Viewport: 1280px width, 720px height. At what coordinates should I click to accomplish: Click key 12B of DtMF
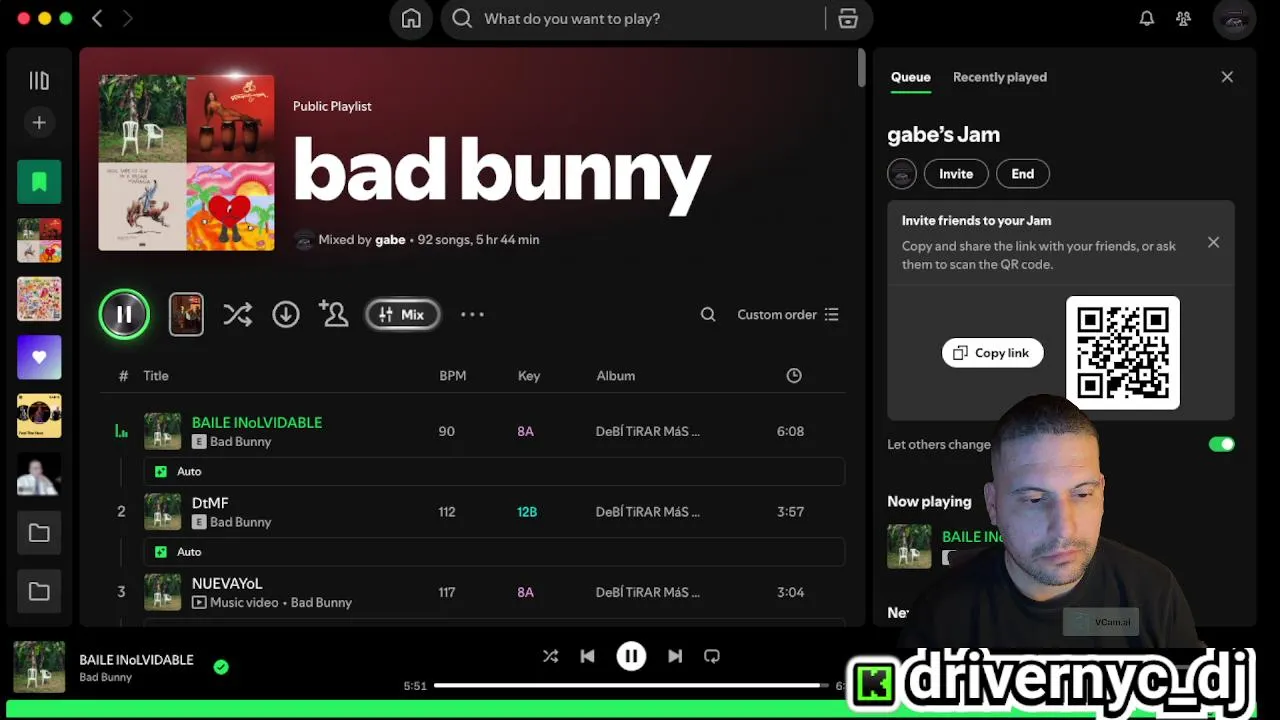[527, 511]
